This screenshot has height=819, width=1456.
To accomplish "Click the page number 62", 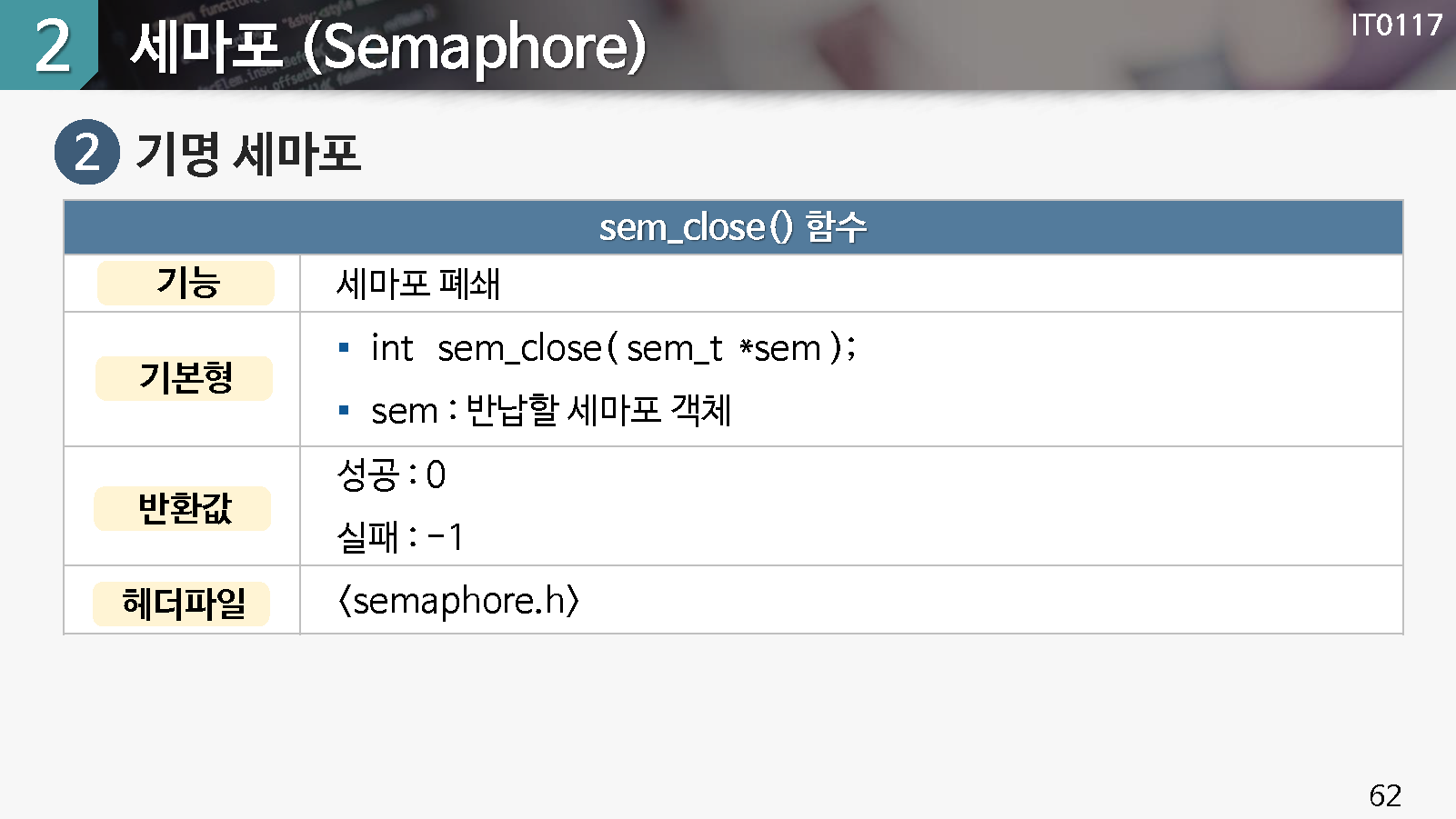I will tap(1384, 795).
